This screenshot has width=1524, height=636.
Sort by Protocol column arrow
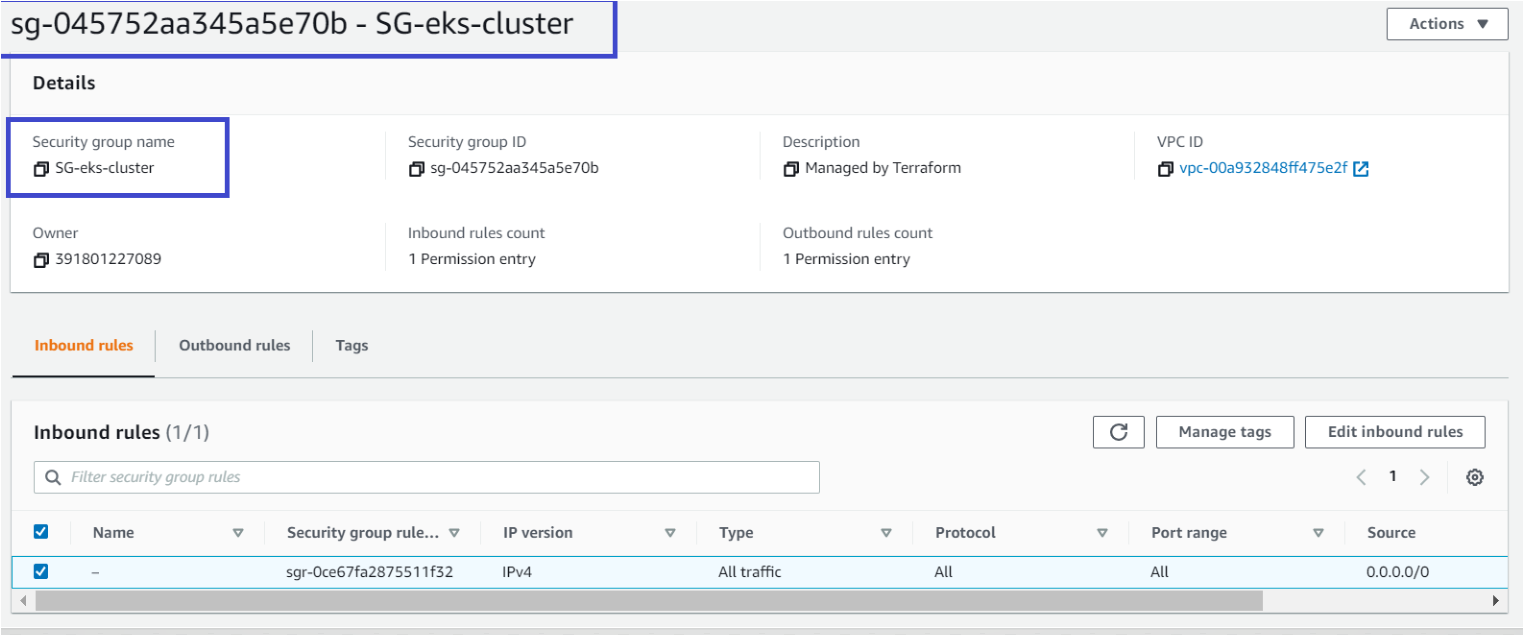coord(1102,533)
